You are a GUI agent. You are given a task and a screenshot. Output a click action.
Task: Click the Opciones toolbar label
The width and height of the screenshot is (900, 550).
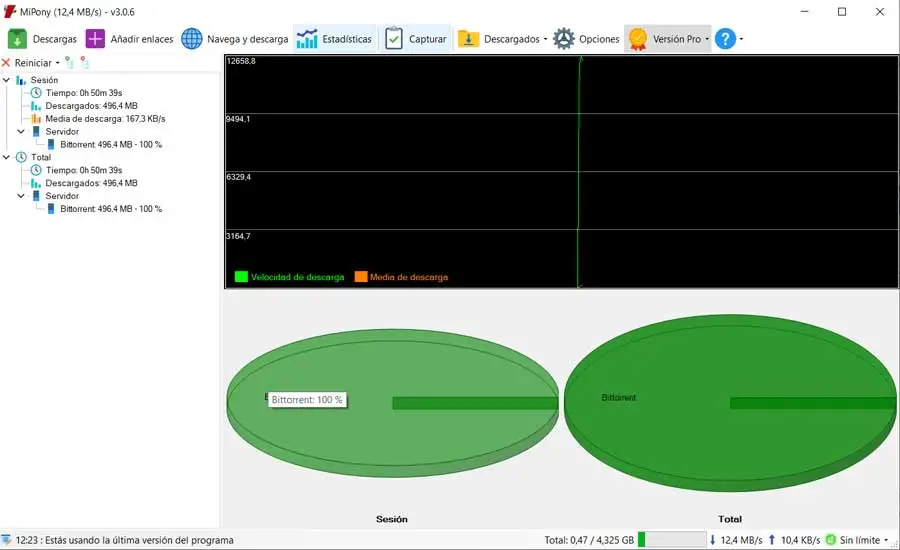coord(599,39)
